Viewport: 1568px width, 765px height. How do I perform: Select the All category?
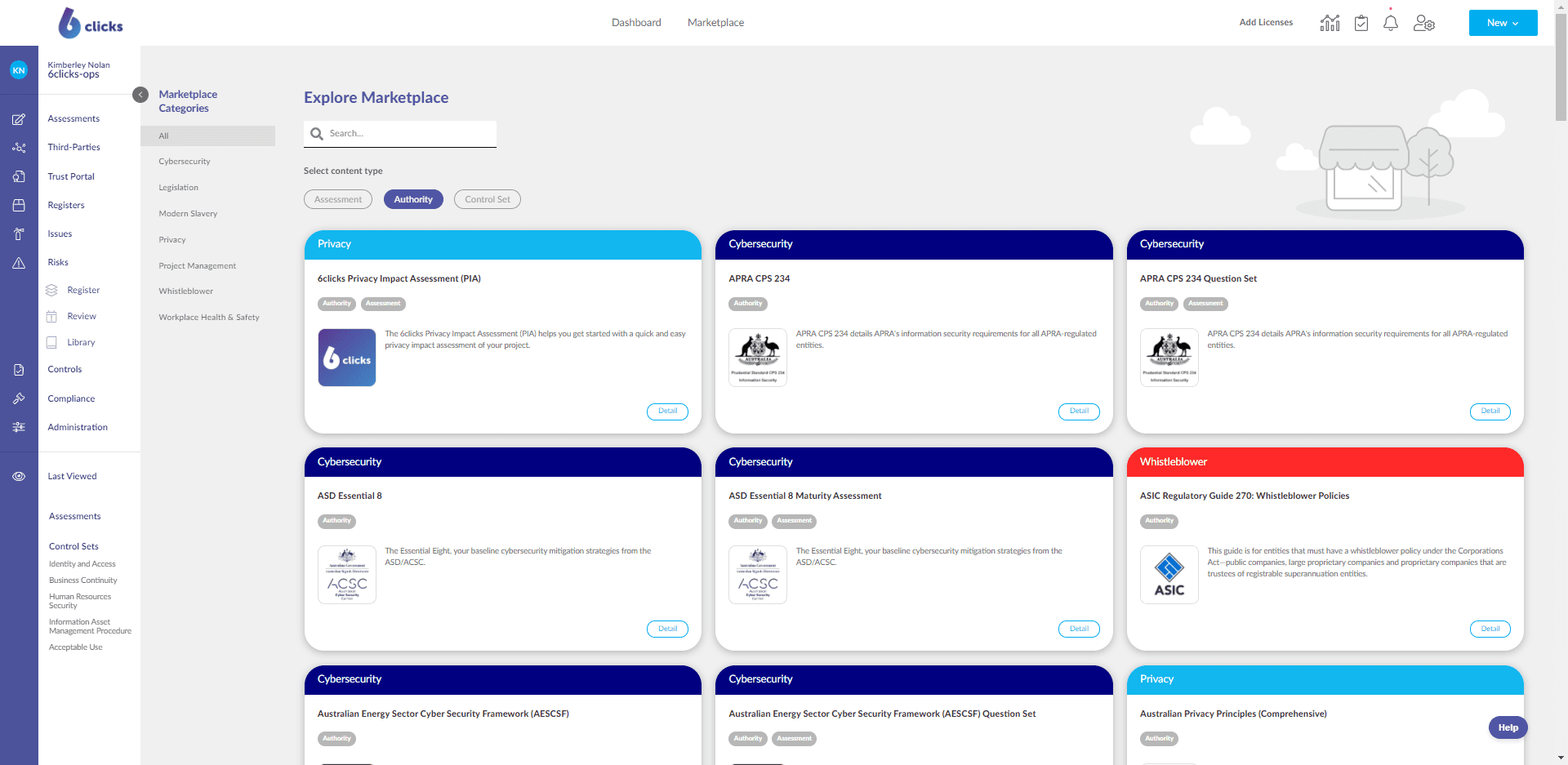tap(207, 136)
